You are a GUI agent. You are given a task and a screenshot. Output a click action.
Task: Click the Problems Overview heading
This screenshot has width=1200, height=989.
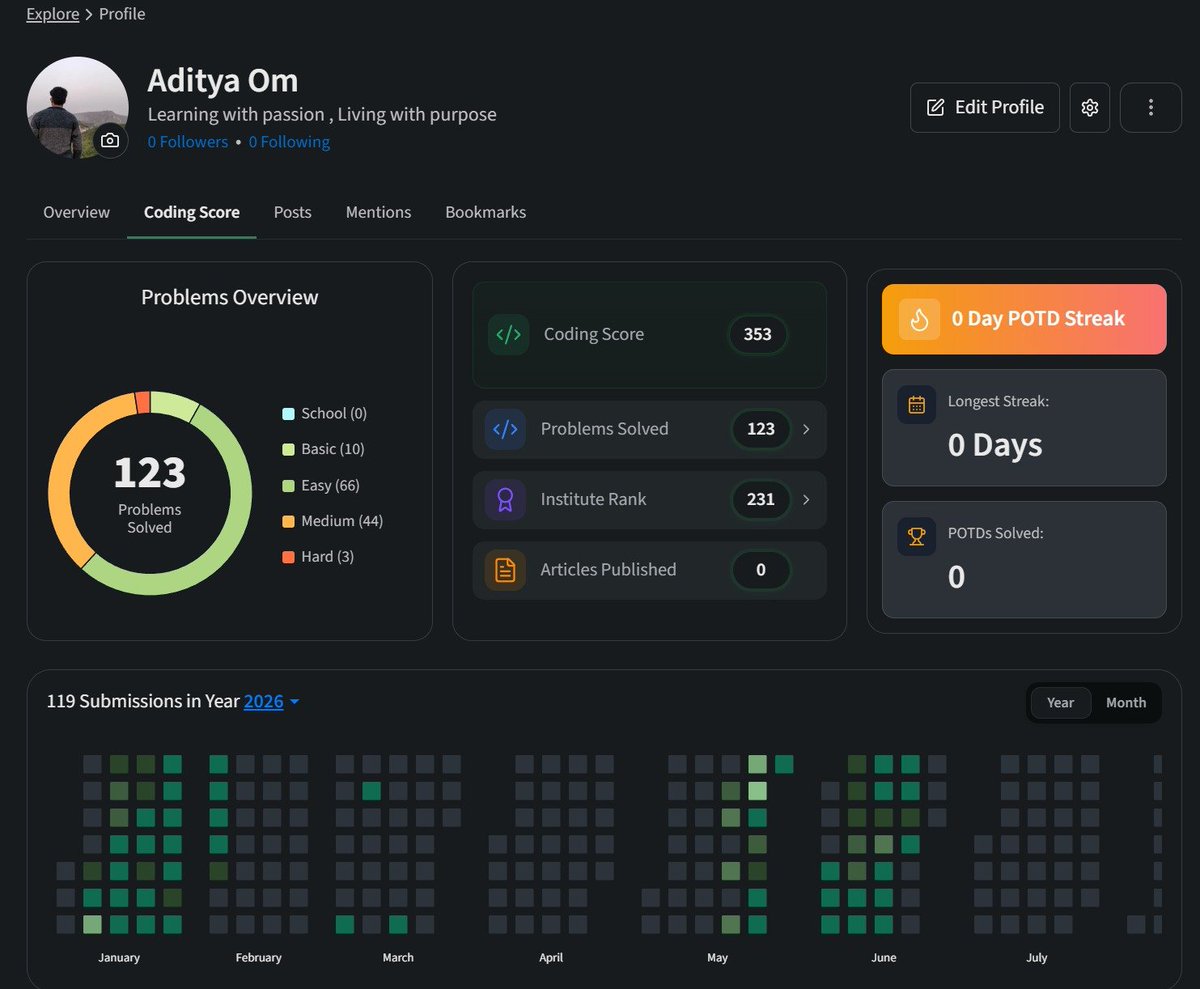pos(230,298)
